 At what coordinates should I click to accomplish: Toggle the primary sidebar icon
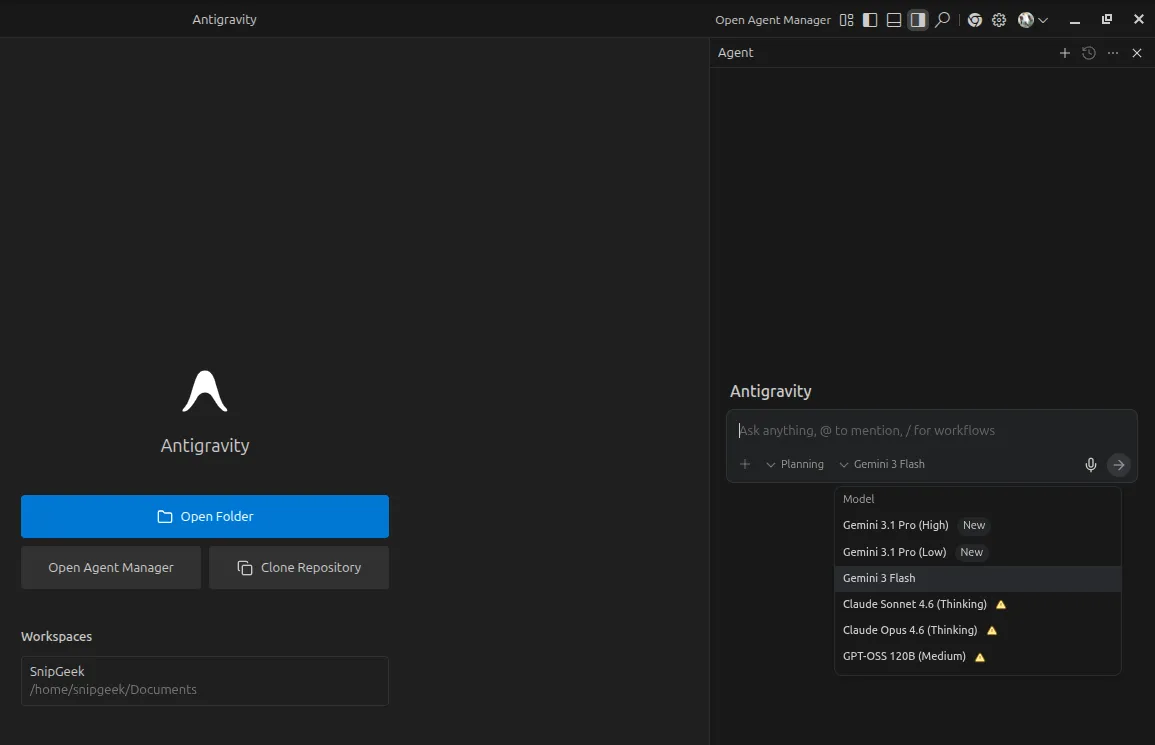pos(870,20)
